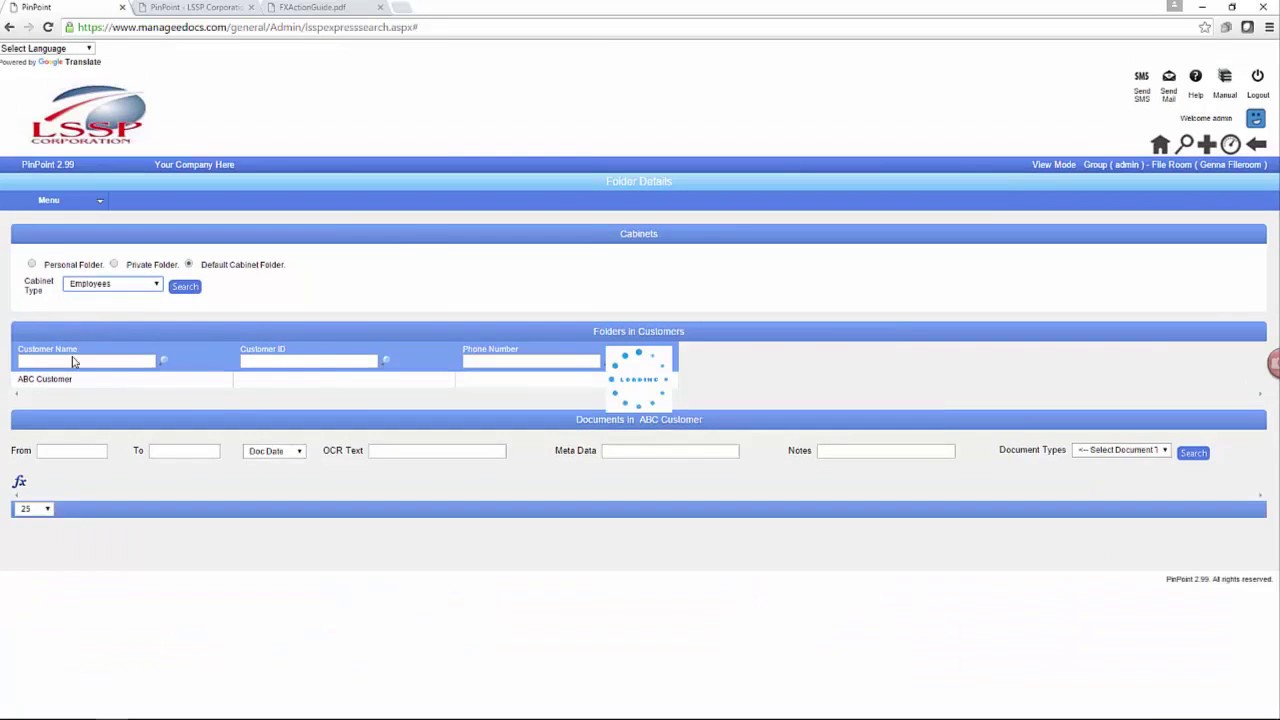Select the Personal Folder radio button
The image size is (1280, 720).
(32, 264)
